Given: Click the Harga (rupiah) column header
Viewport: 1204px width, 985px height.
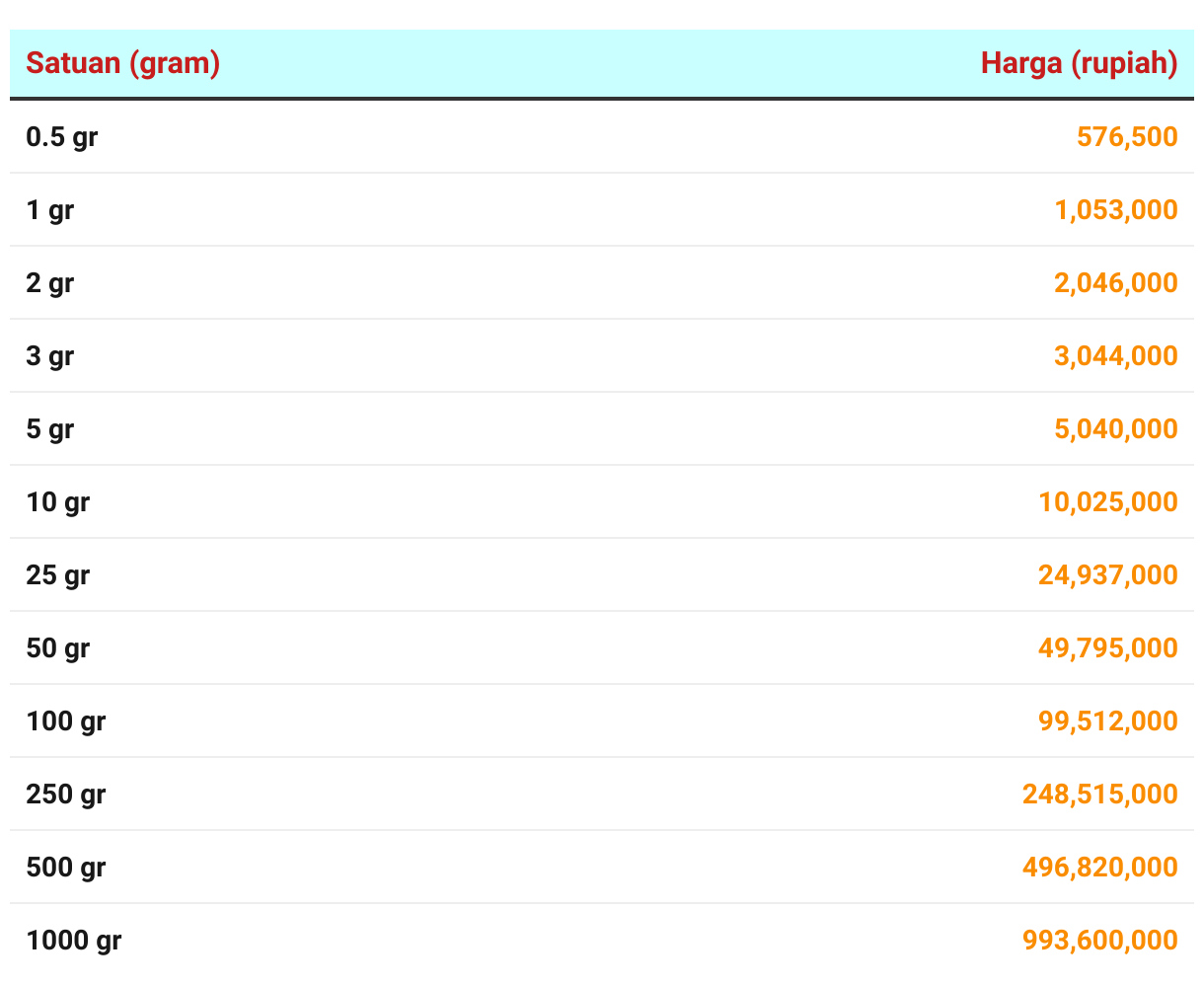Looking at the screenshot, I should (1080, 63).
